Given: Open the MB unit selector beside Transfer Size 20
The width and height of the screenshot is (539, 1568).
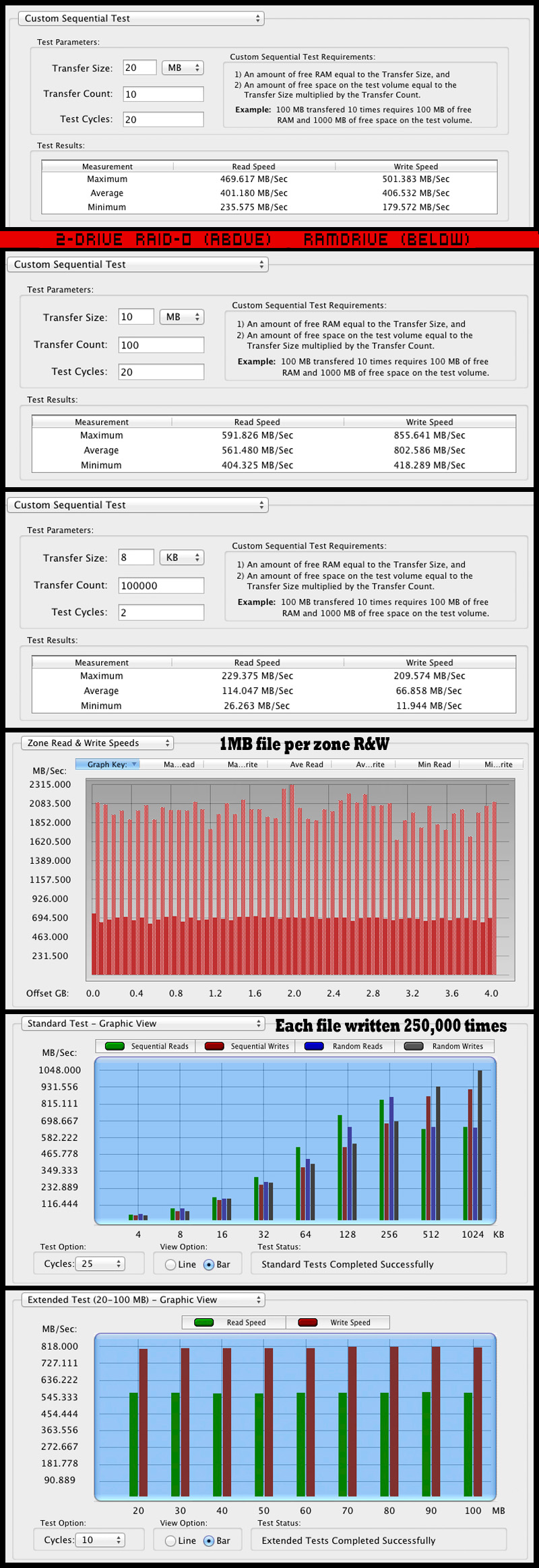Looking at the screenshot, I should pyautogui.click(x=183, y=67).
